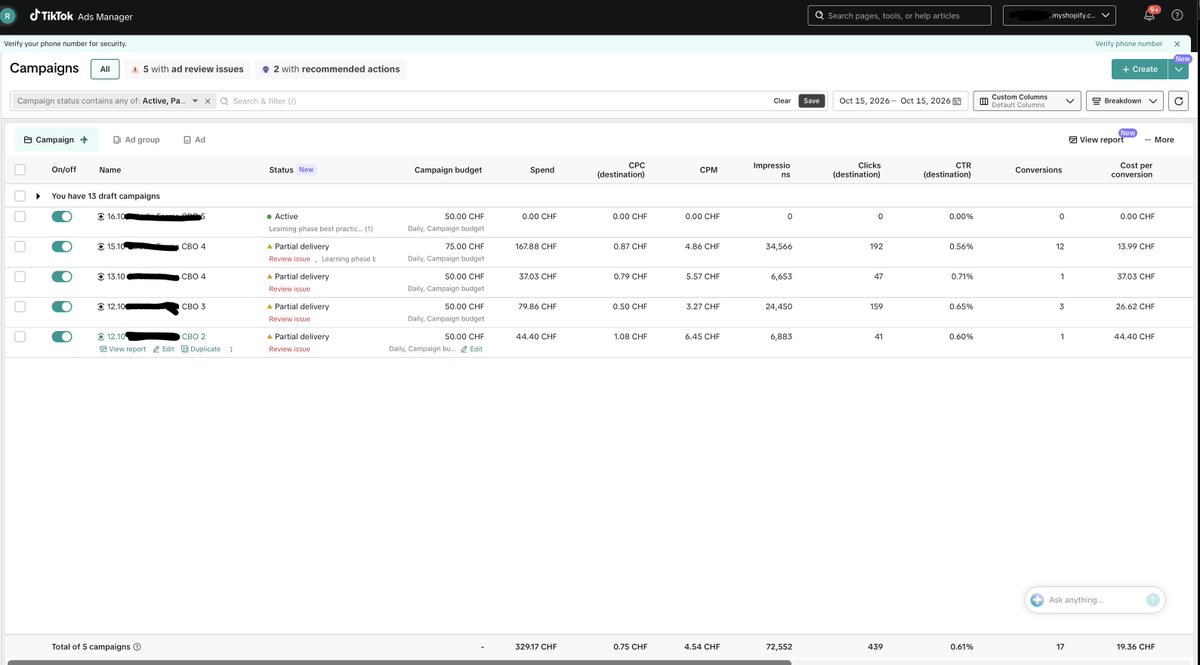This screenshot has width=1200, height=665.
Task: Click the green R account avatar
Action: pyautogui.click(x=10, y=16)
